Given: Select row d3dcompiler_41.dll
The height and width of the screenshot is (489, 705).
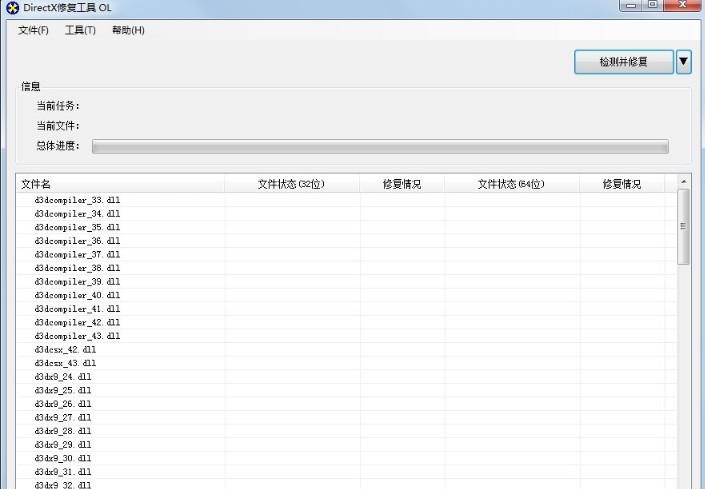Looking at the screenshot, I should click(x=347, y=309).
